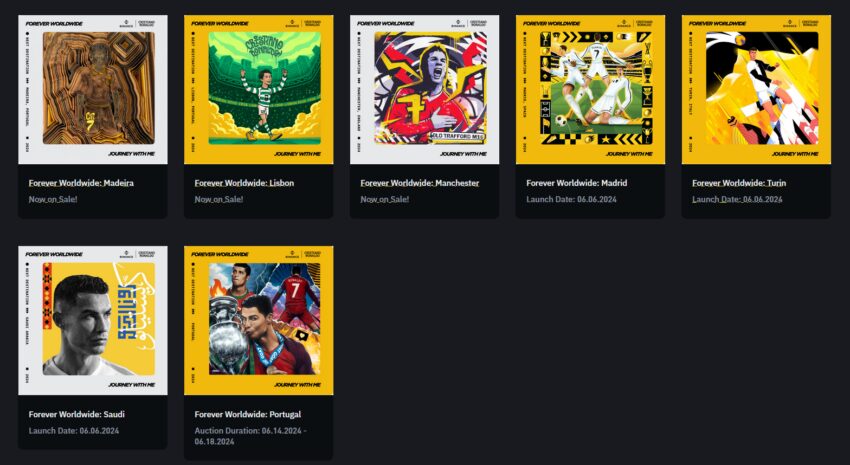The width and height of the screenshot is (850, 465).
Task: Click the Portugal auction duration text
Action: 251,436
